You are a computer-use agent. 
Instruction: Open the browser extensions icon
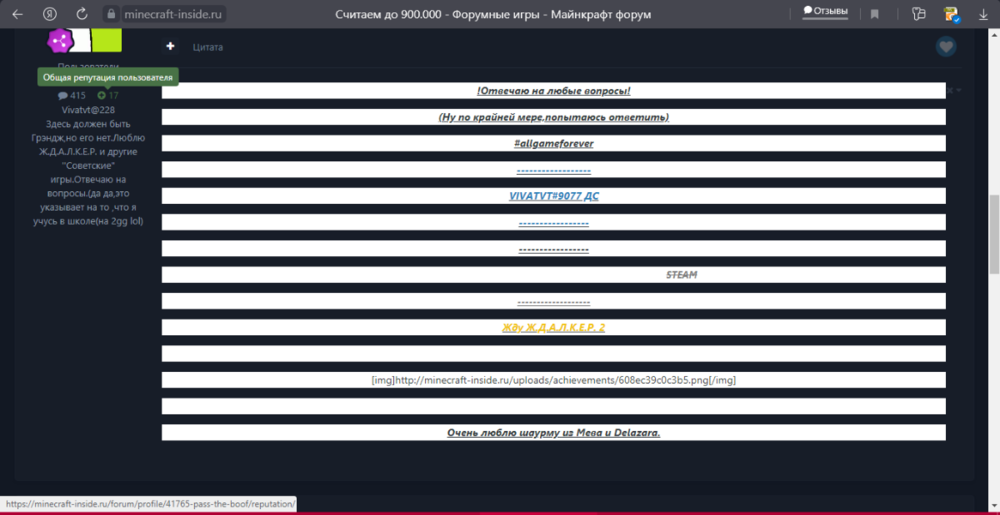(x=919, y=14)
